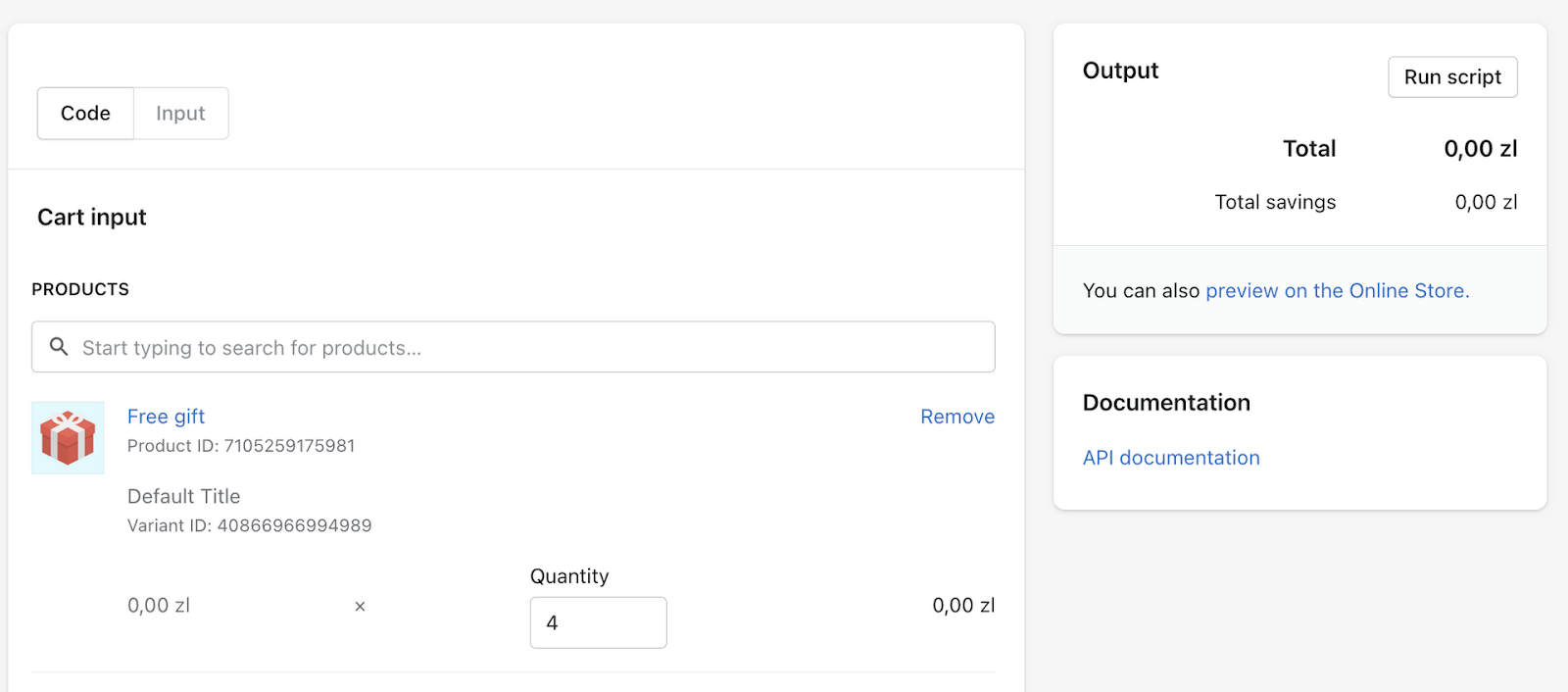The width and height of the screenshot is (1568, 692).
Task: Follow the preview on the Online Store link
Action: click(x=1337, y=291)
